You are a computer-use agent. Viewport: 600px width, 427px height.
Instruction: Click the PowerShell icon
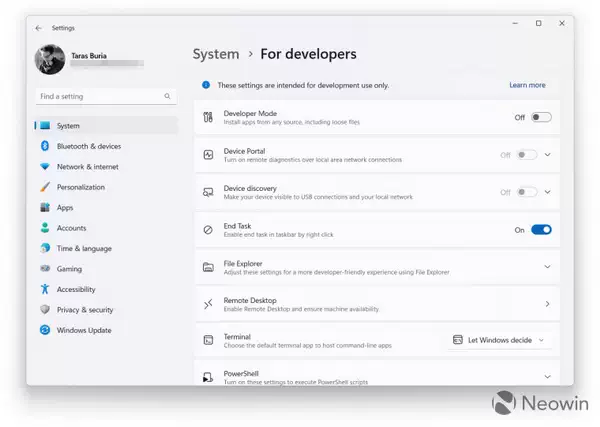coord(208,377)
